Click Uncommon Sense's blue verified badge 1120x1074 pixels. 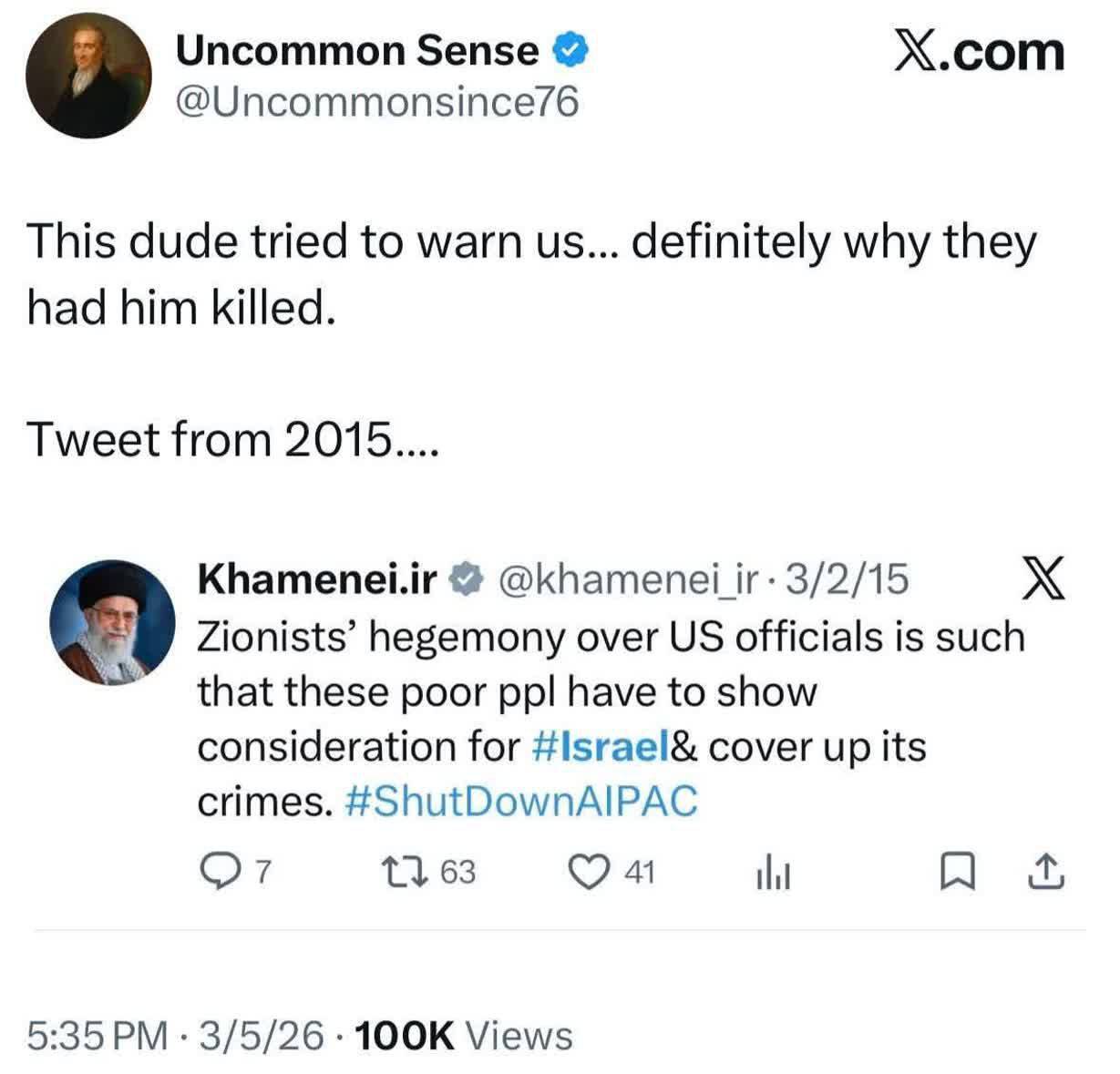(x=572, y=50)
